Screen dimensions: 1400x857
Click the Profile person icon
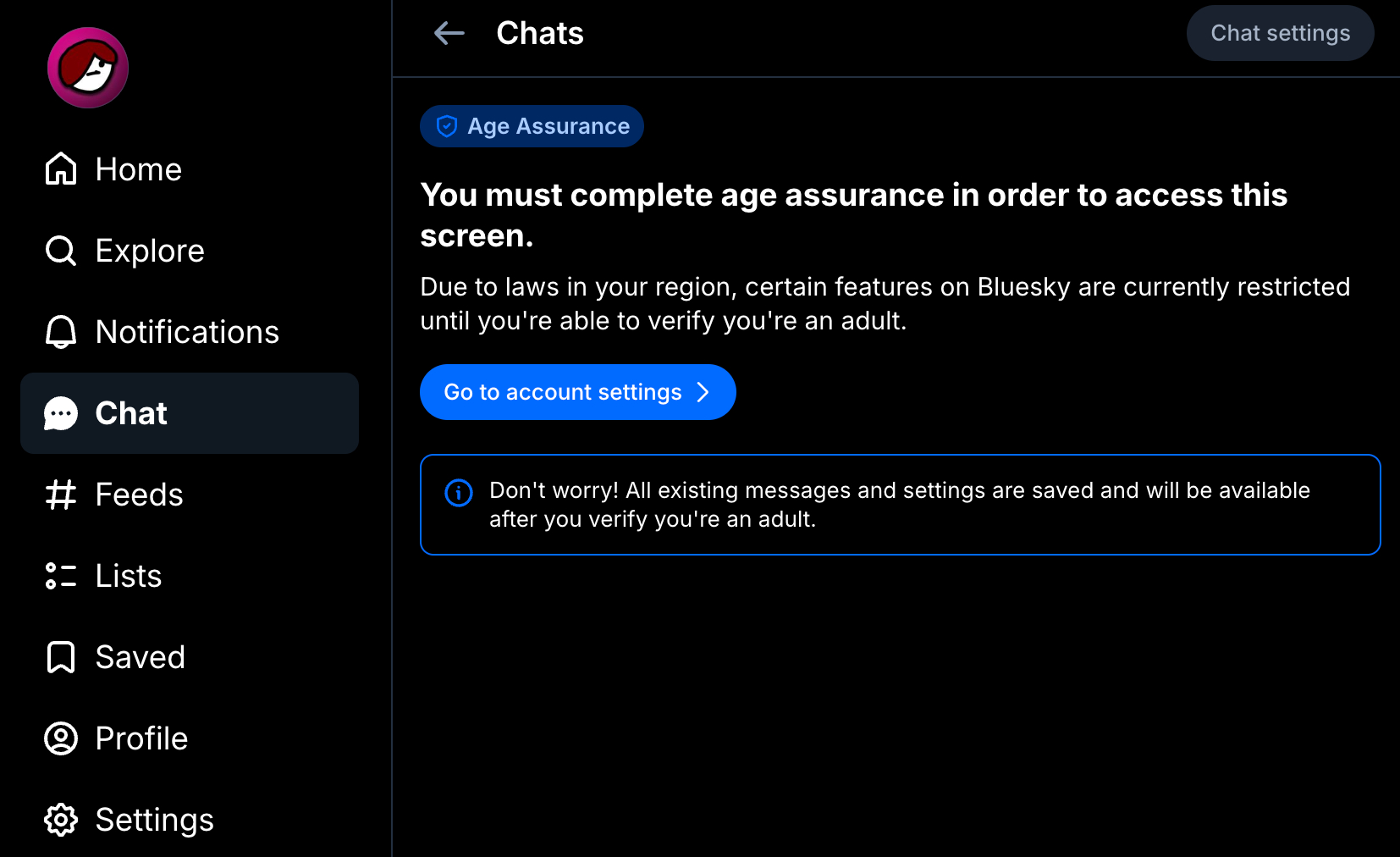coord(61,738)
